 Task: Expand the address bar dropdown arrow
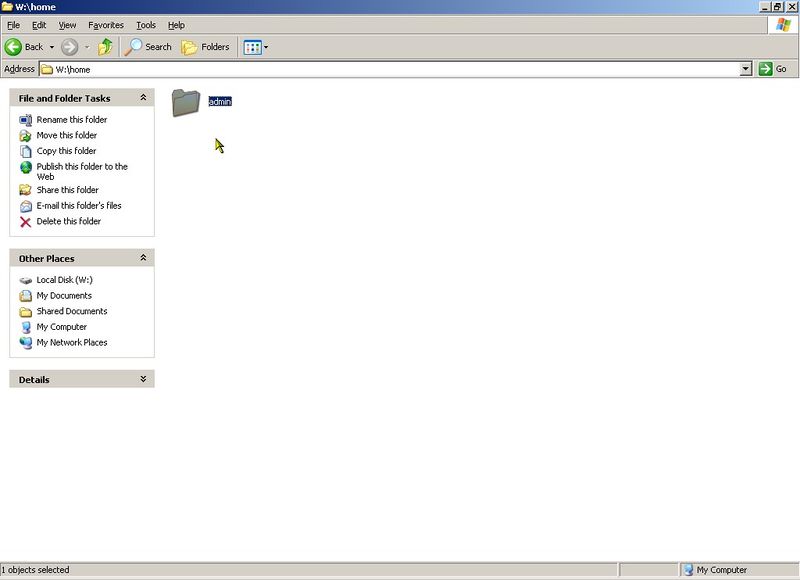[x=745, y=69]
